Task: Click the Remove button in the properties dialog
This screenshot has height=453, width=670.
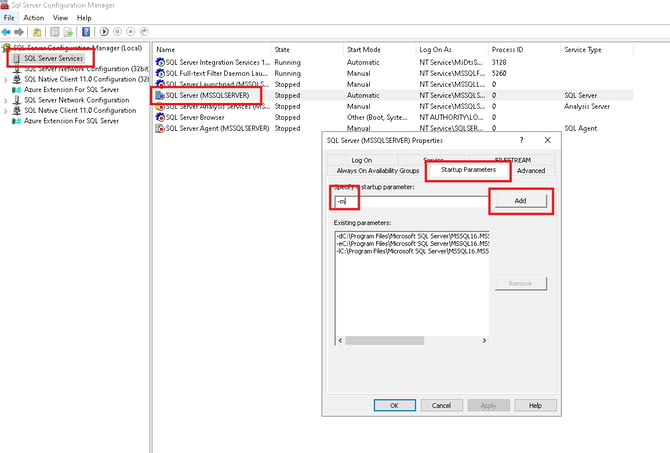Action: [520, 283]
